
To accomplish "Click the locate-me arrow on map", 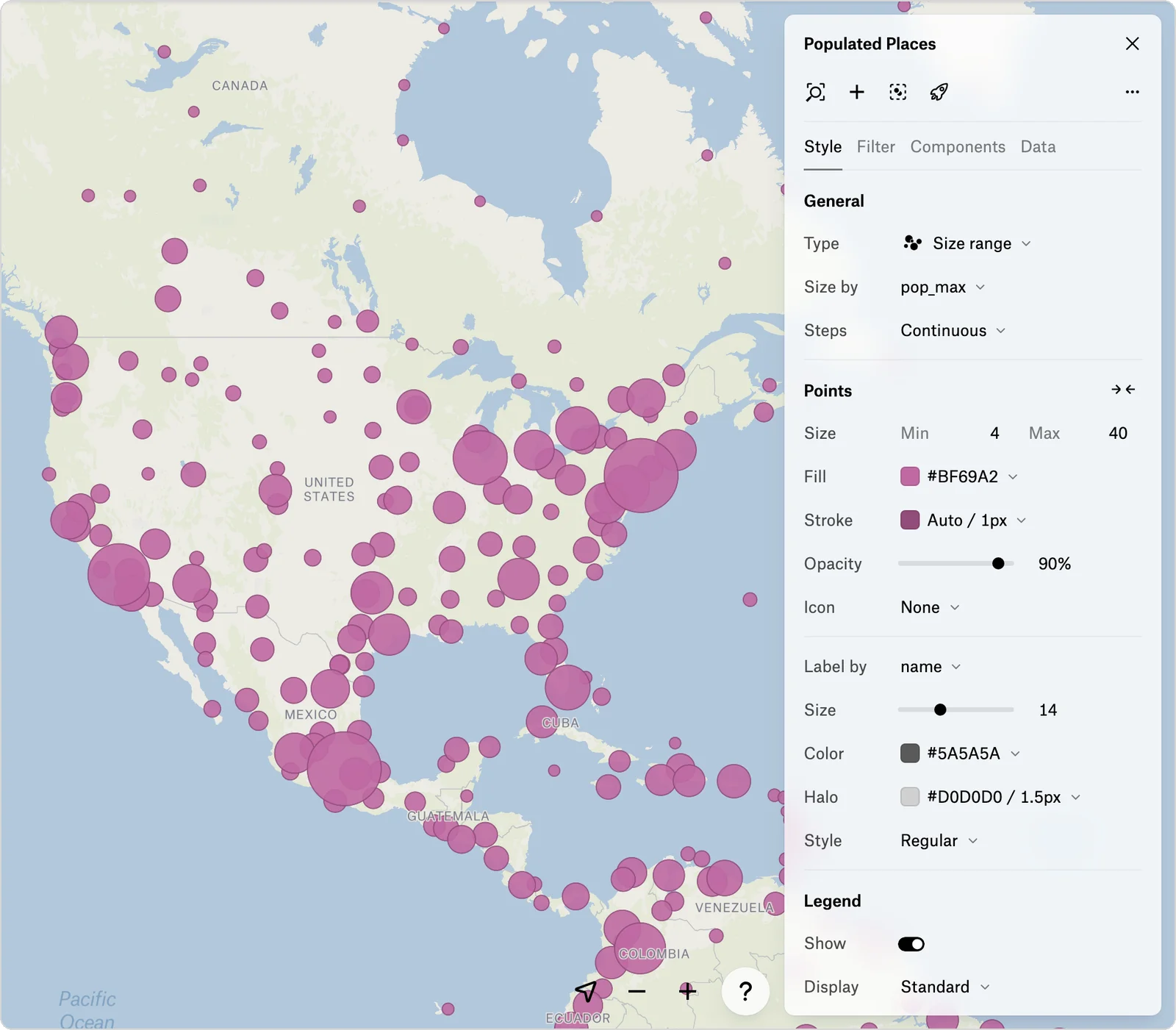I will pyautogui.click(x=586, y=991).
